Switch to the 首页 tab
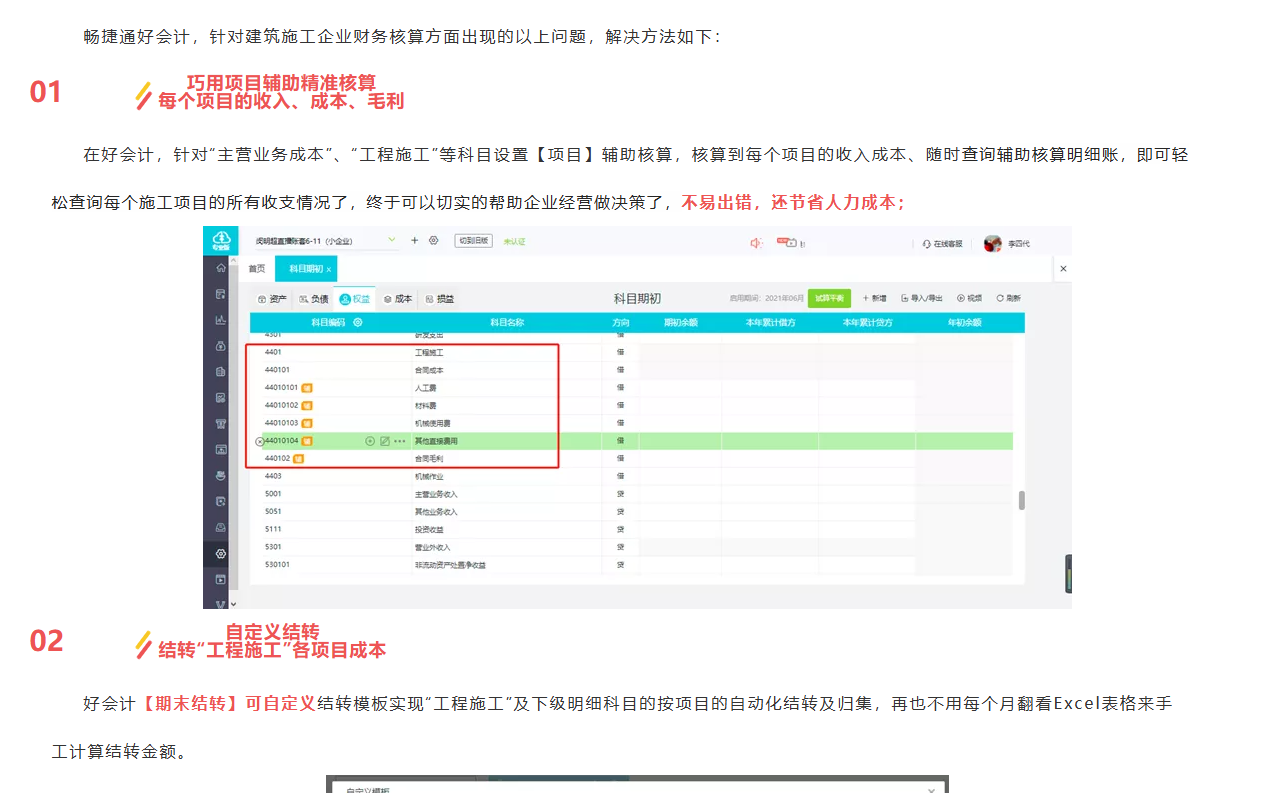The height and width of the screenshot is (793, 1279). [x=257, y=268]
